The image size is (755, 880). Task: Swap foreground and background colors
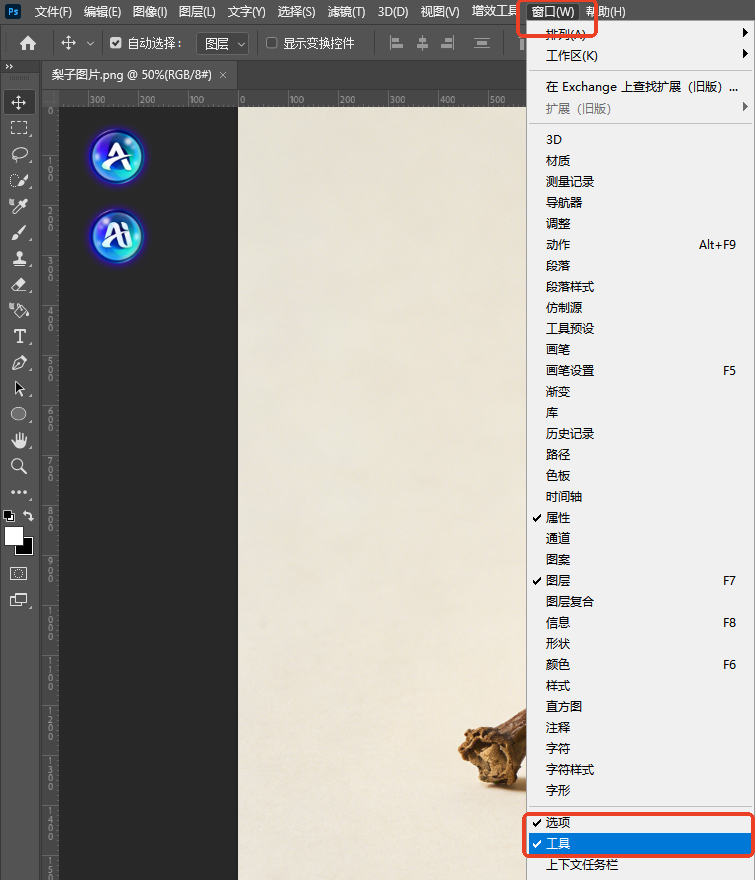click(x=28, y=515)
